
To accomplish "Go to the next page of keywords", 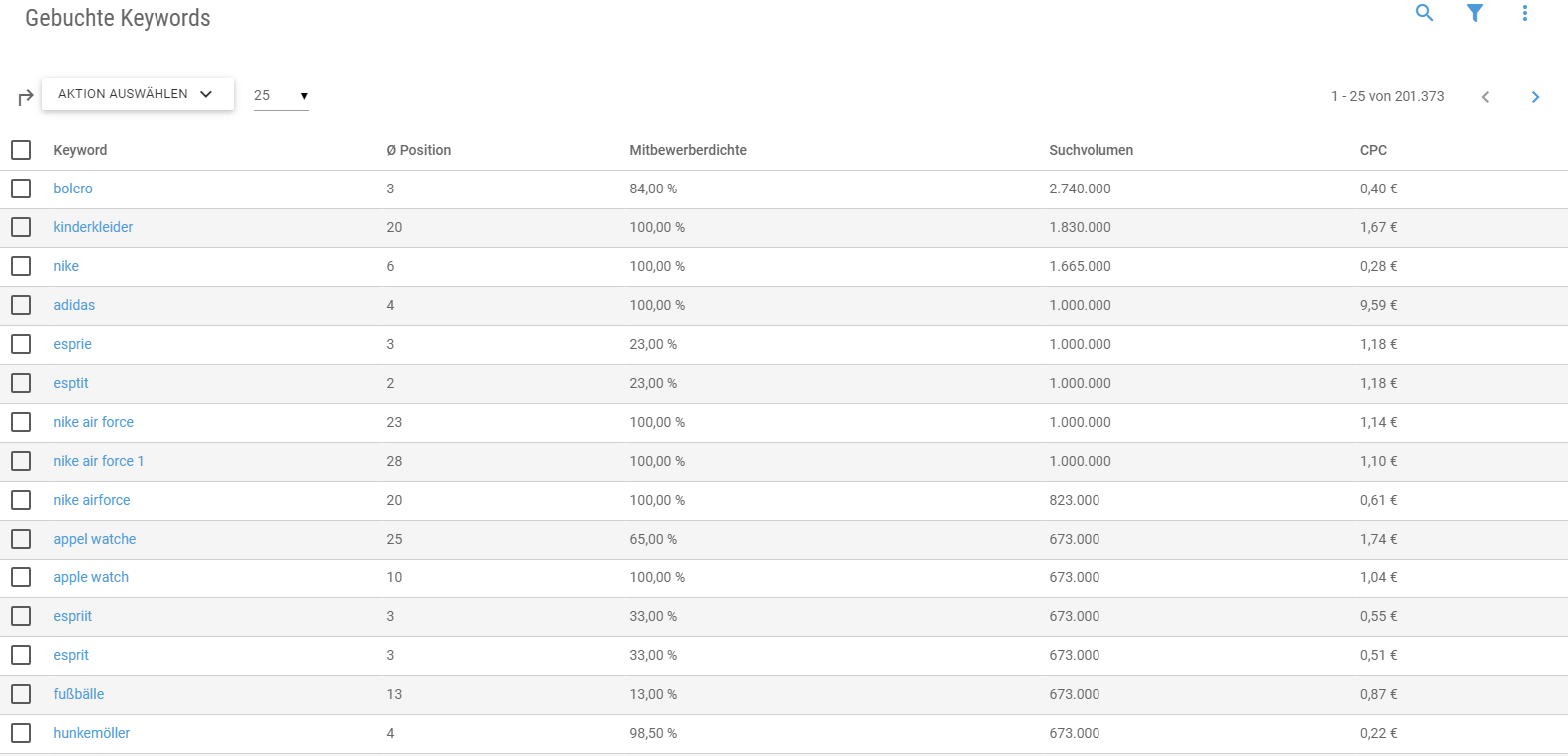I will coord(1535,97).
